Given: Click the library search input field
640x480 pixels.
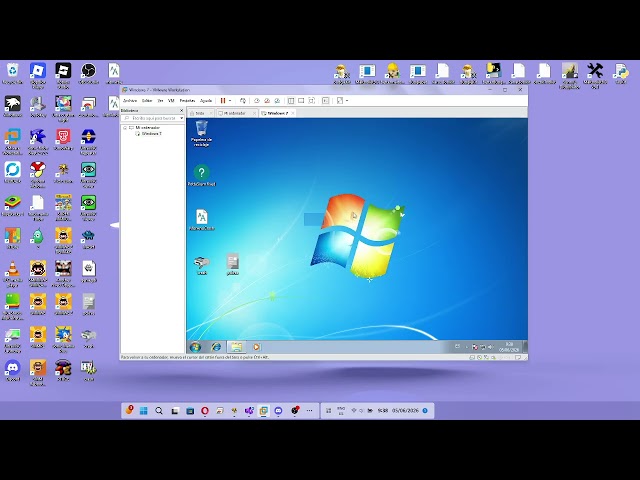Looking at the screenshot, I should pyautogui.click(x=151, y=118).
